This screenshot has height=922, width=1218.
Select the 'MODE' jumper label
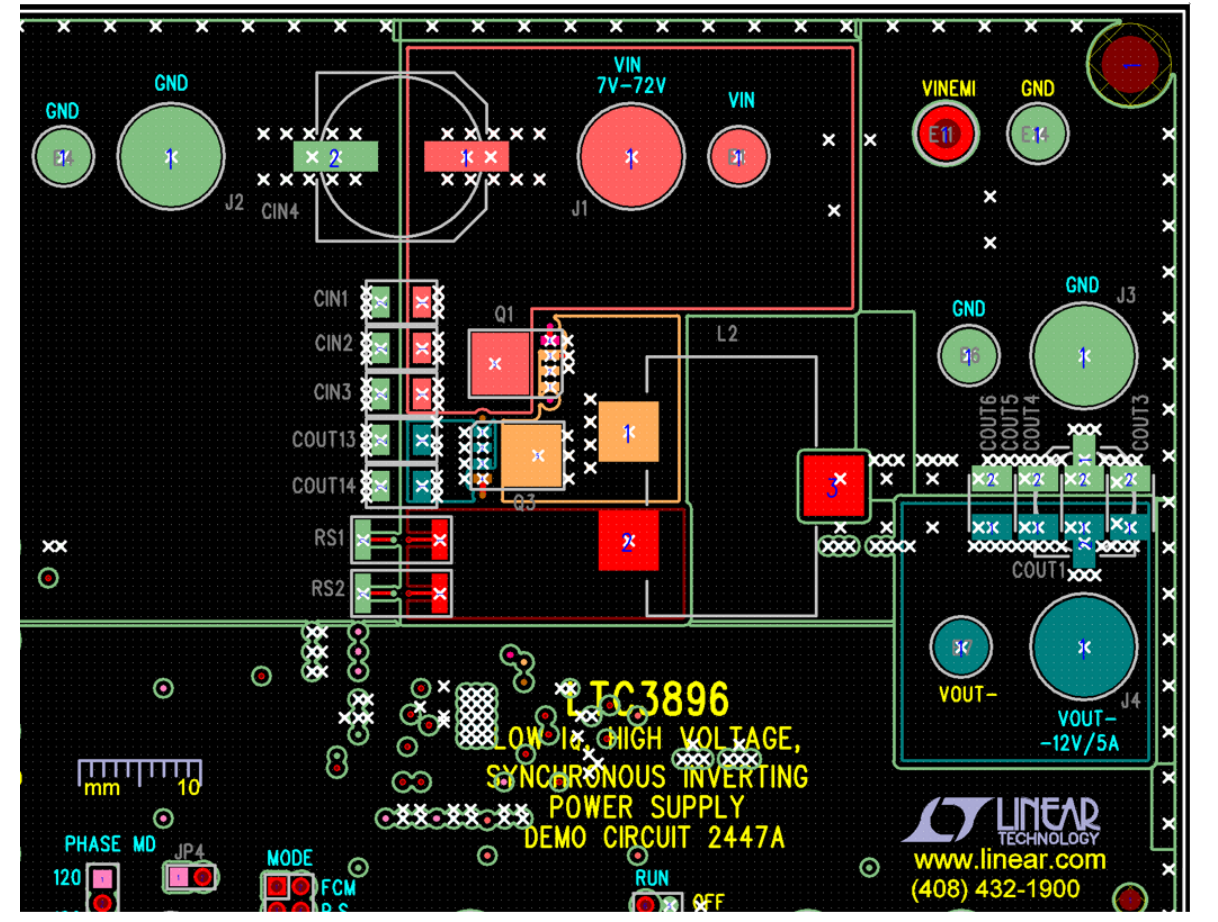point(290,858)
